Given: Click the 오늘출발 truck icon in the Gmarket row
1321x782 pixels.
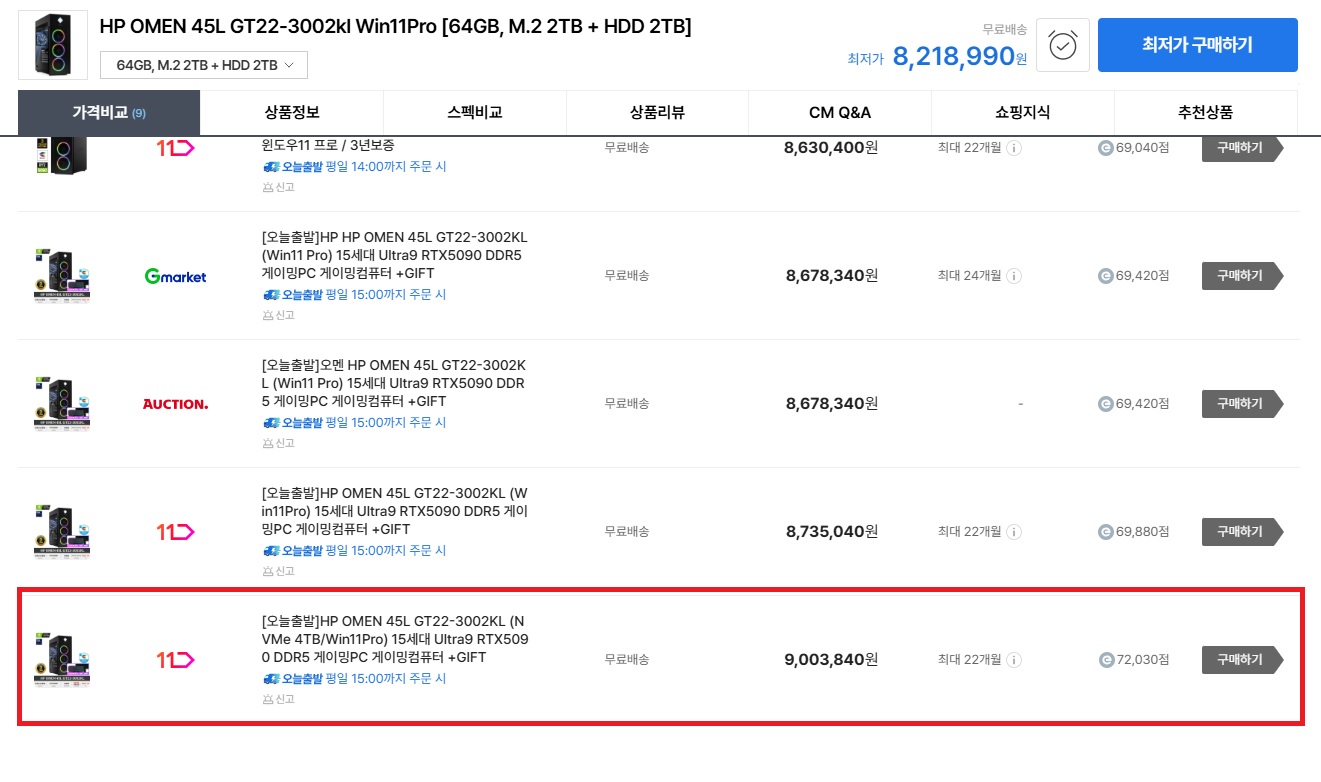Looking at the screenshot, I should [x=271, y=295].
